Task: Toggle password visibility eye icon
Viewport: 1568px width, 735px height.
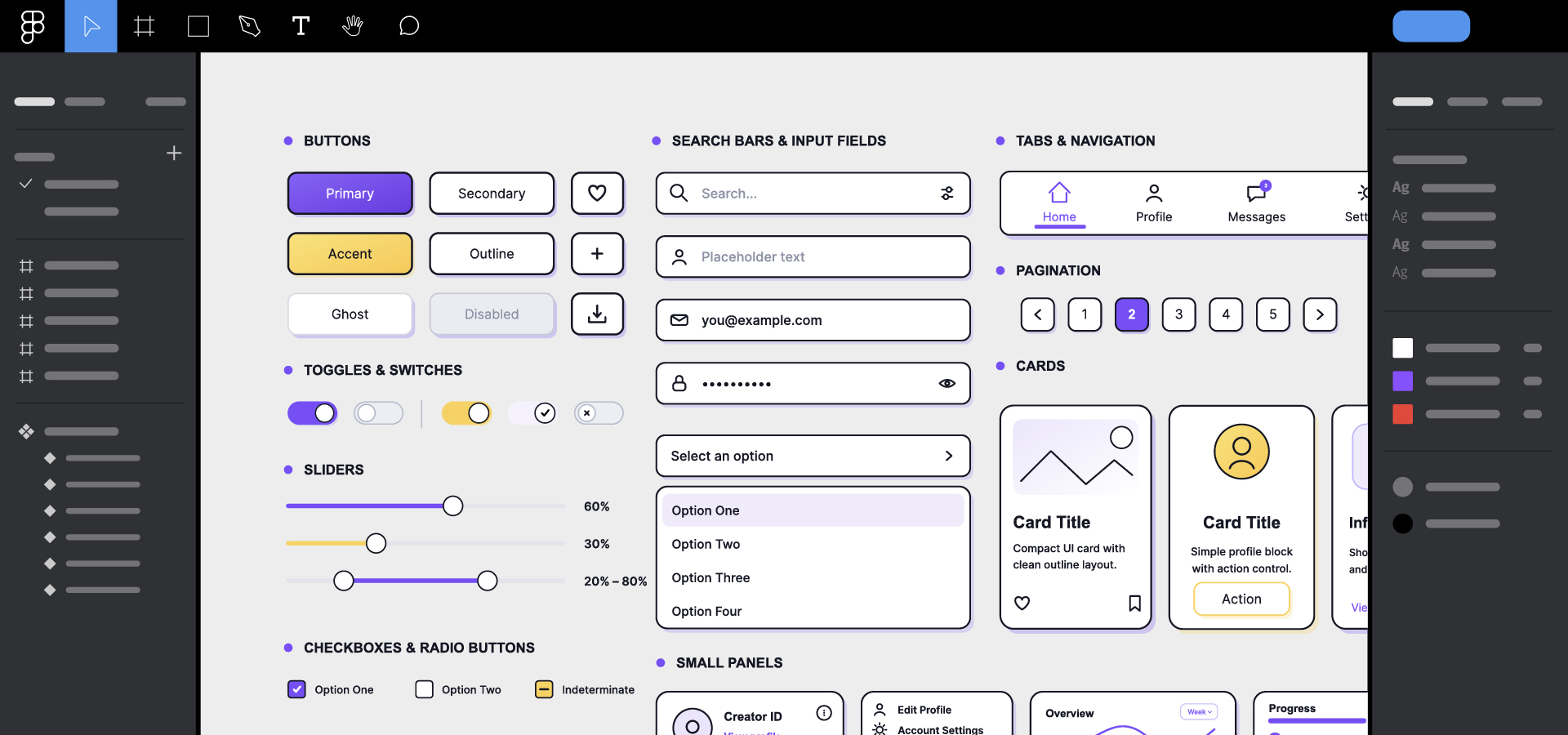Action: point(947,383)
